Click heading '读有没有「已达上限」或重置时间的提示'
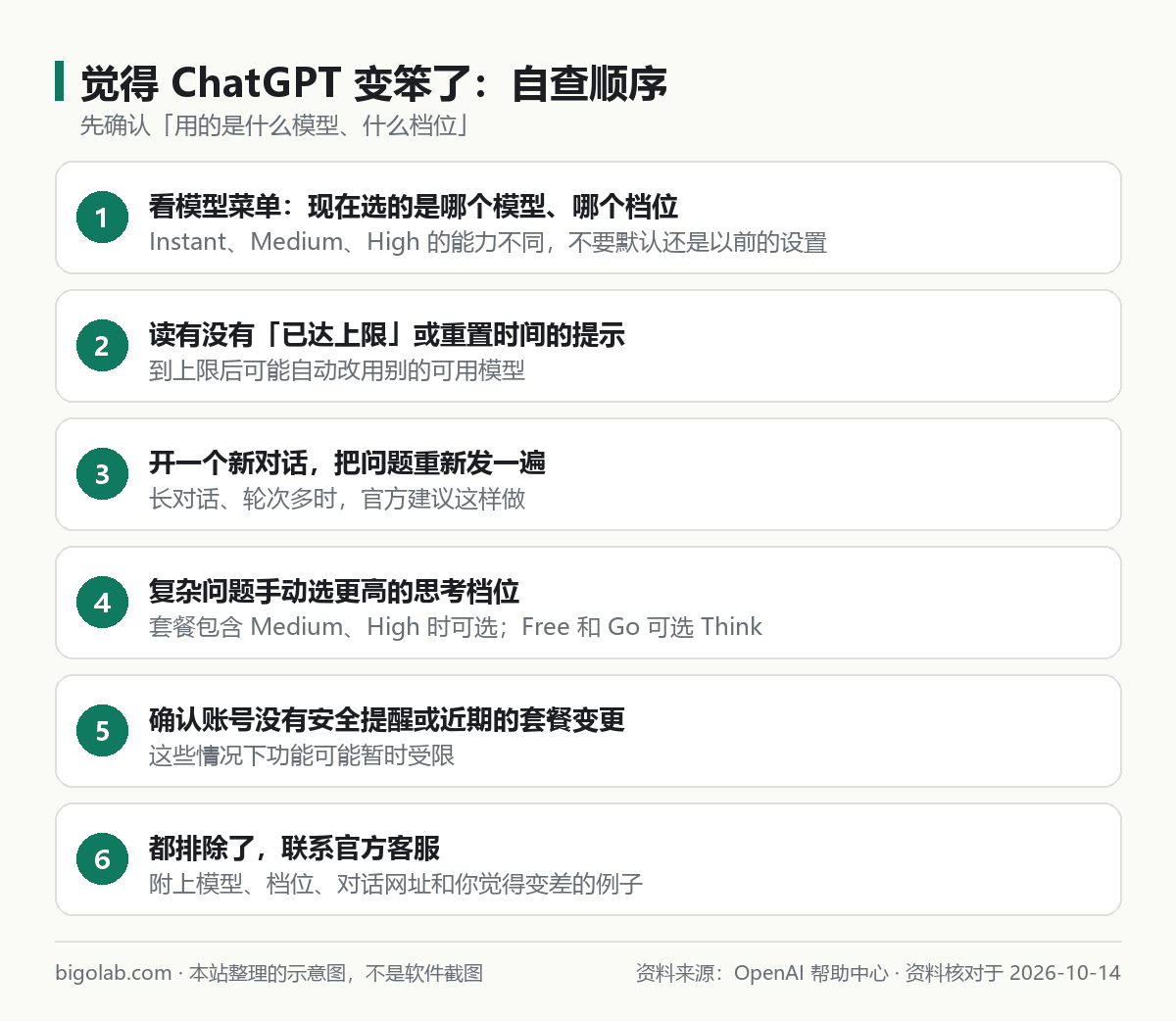The width and height of the screenshot is (1176, 1021). (x=386, y=334)
